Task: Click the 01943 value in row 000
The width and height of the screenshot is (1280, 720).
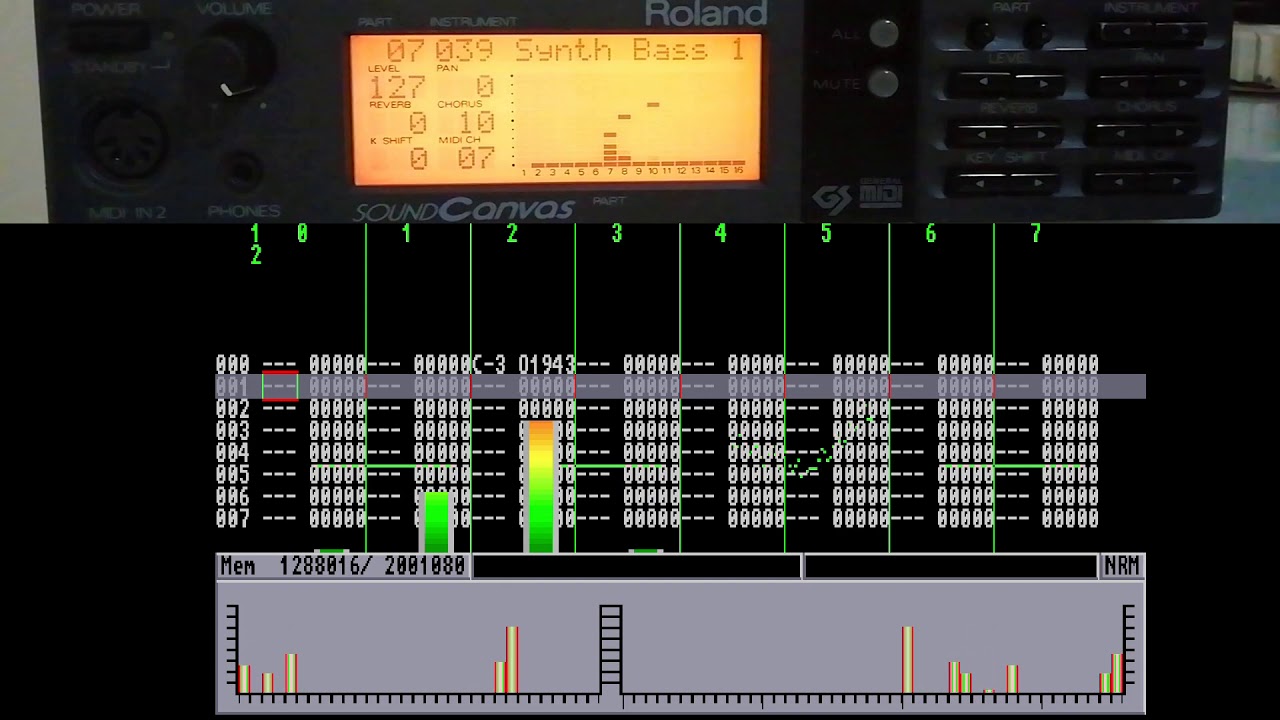Action: pos(546,364)
